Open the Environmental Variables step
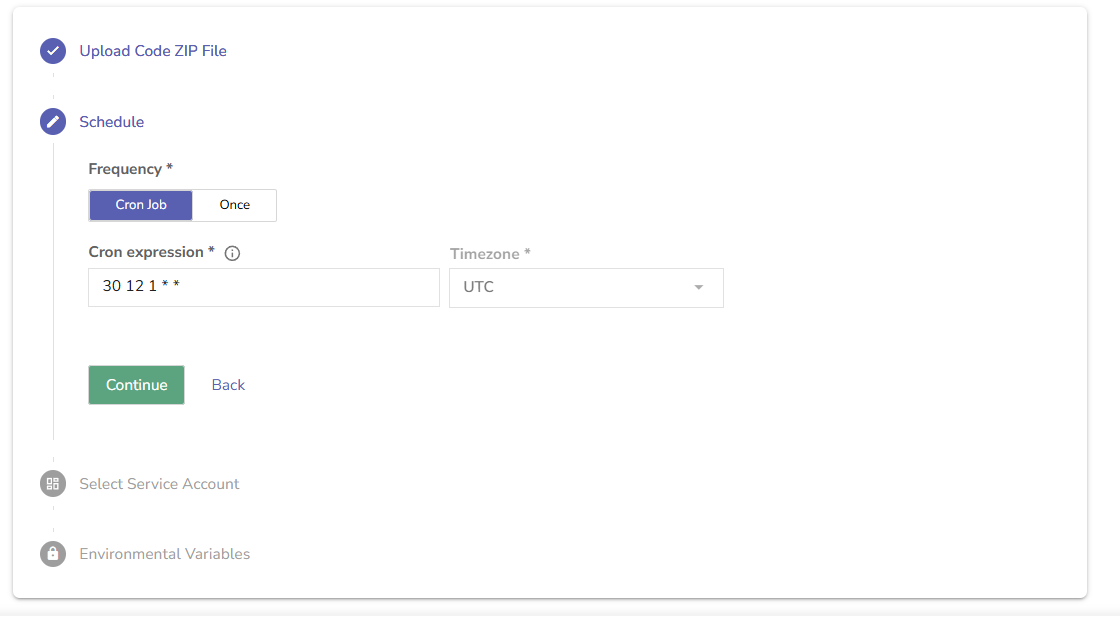Image resolution: width=1120 pixels, height=630 pixels. [165, 554]
